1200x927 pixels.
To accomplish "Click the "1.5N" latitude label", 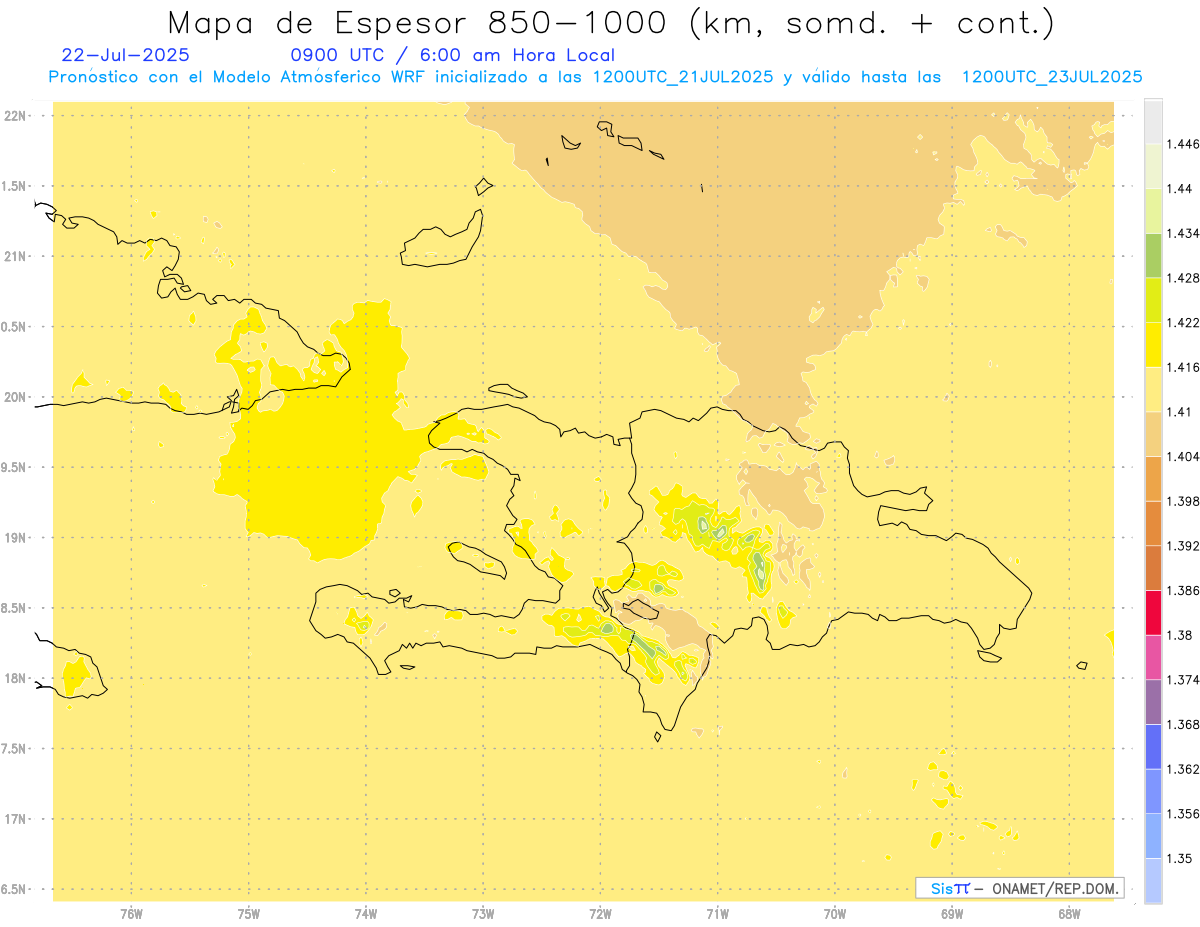I will (15, 186).
